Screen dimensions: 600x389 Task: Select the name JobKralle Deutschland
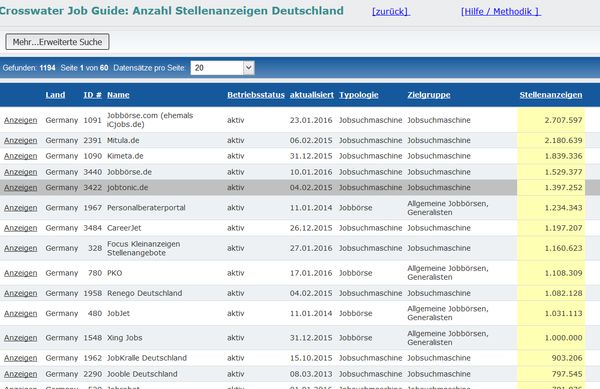tap(147, 358)
